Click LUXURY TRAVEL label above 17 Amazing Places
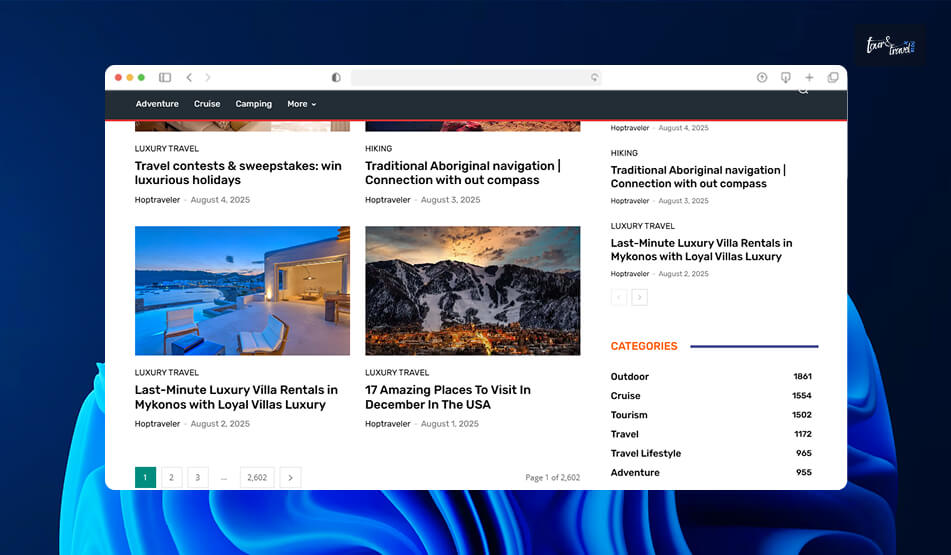Image resolution: width=951 pixels, height=555 pixels. pos(397,372)
